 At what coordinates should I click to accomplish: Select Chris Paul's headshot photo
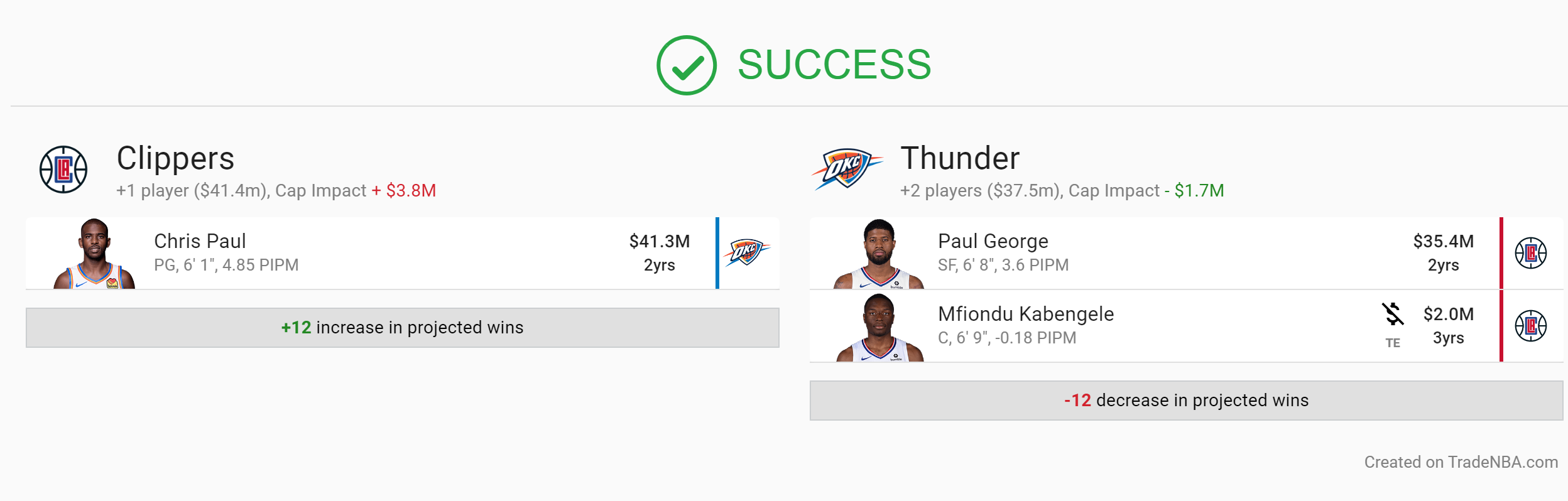pos(94,254)
